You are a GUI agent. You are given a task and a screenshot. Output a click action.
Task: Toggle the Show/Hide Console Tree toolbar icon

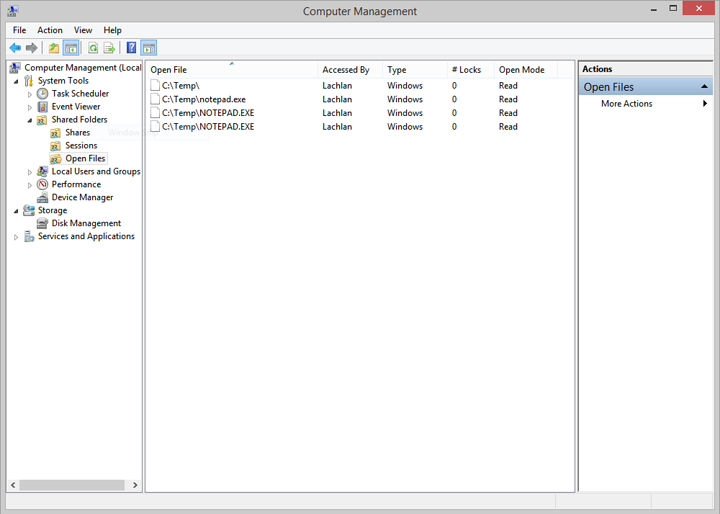tap(71, 48)
